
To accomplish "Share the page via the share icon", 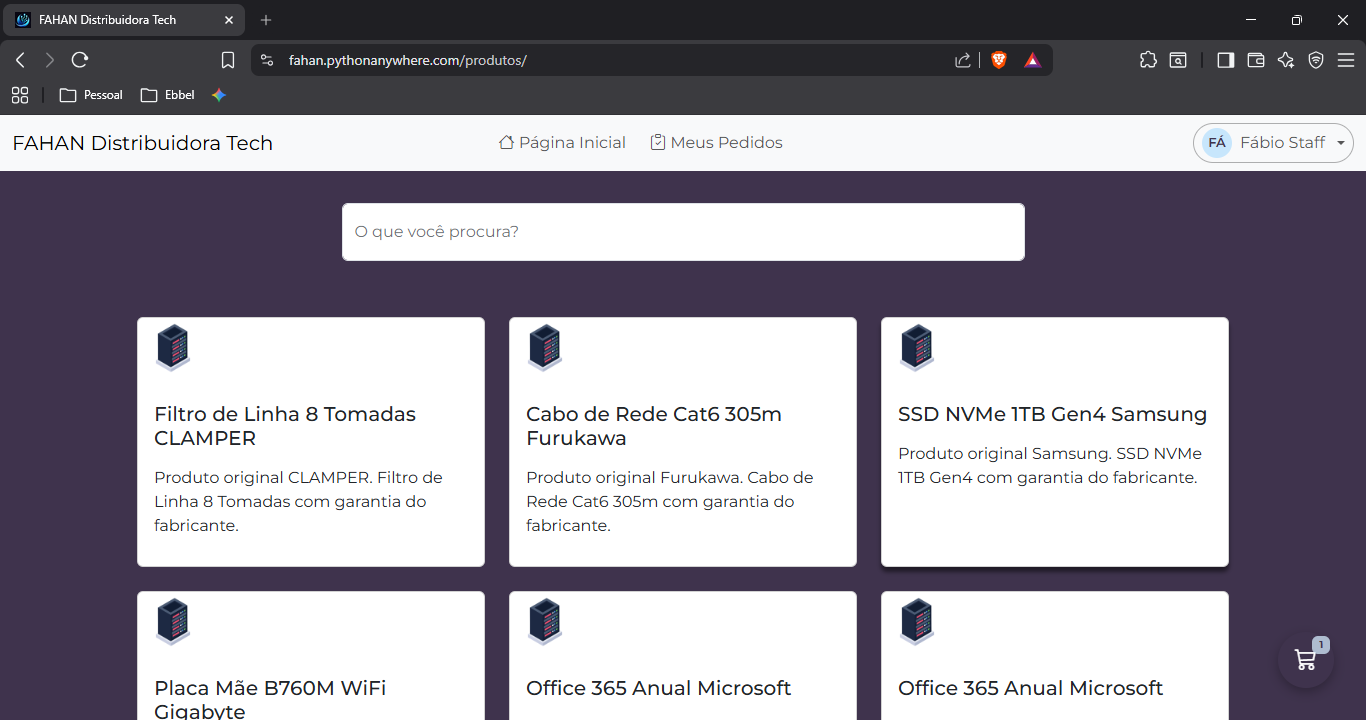I will click(x=962, y=60).
